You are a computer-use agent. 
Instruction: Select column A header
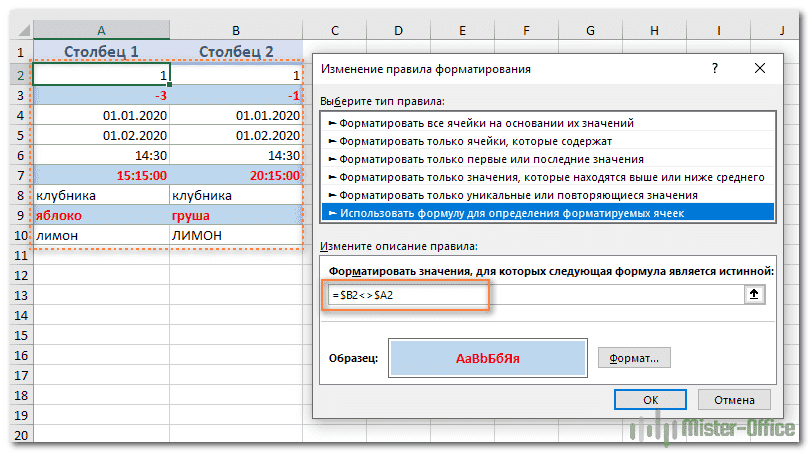pyautogui.click(x=101, y=31)
